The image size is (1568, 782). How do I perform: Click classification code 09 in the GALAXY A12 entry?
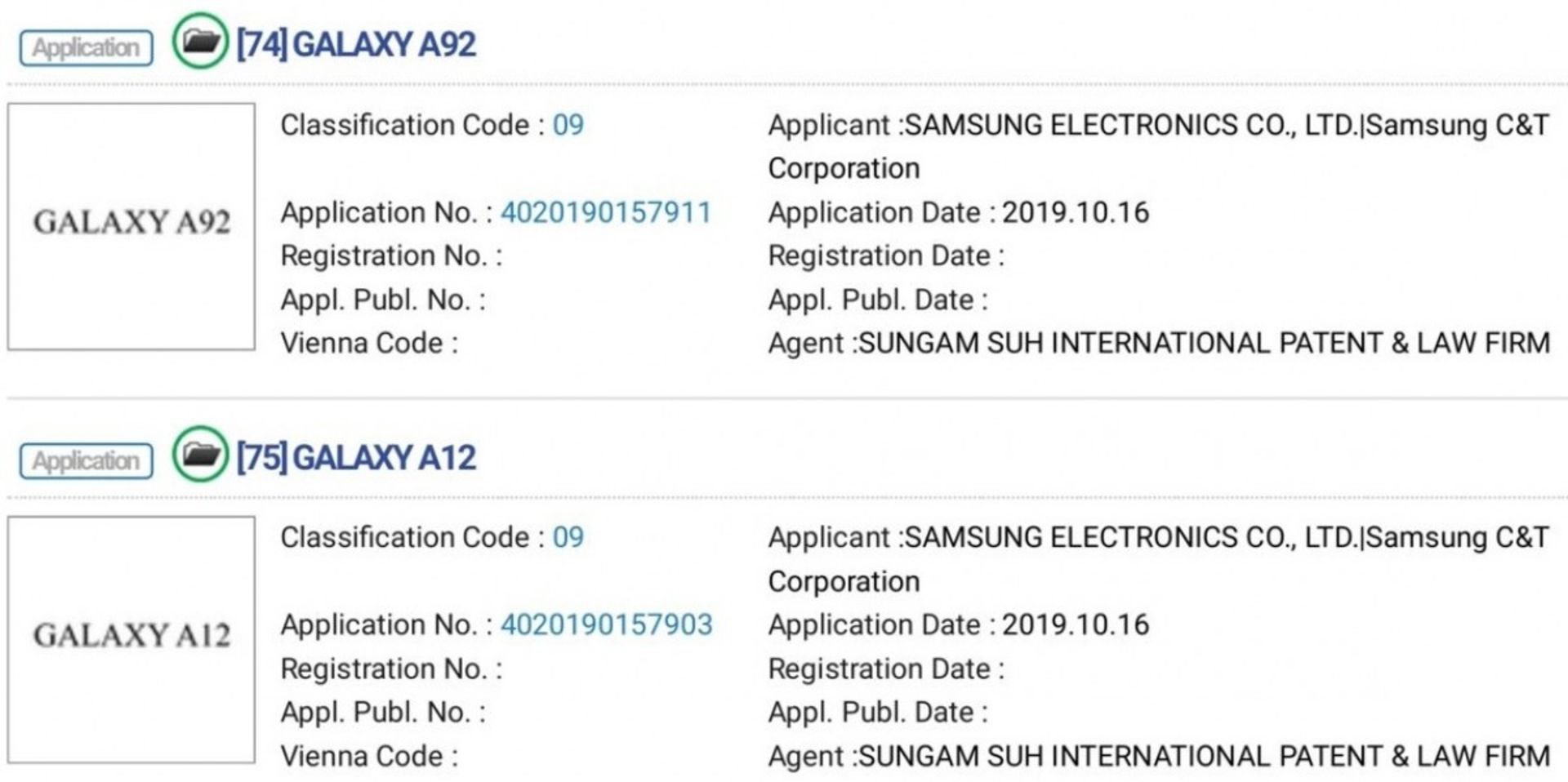(x=568, y=537)
